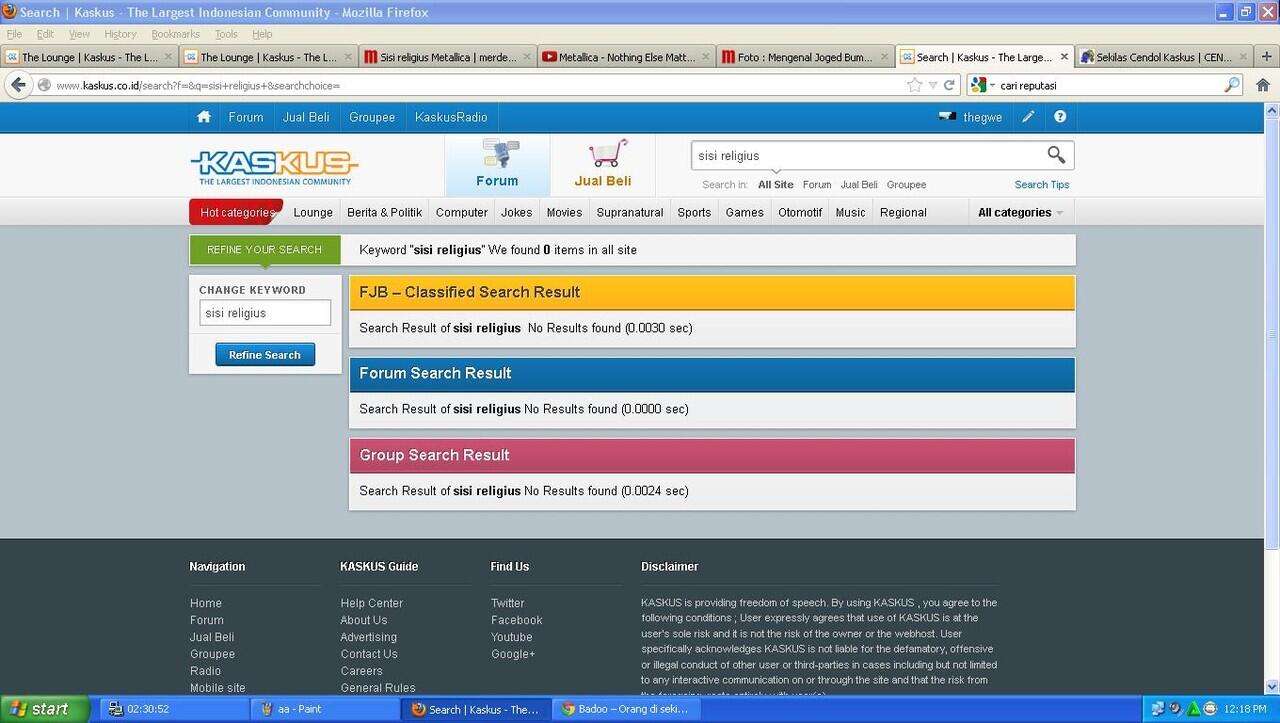The height and width of the screenshot is (723, 1280).
Task: Select the Jual Beli shopping cart
Action: click(x=603, y=165)
